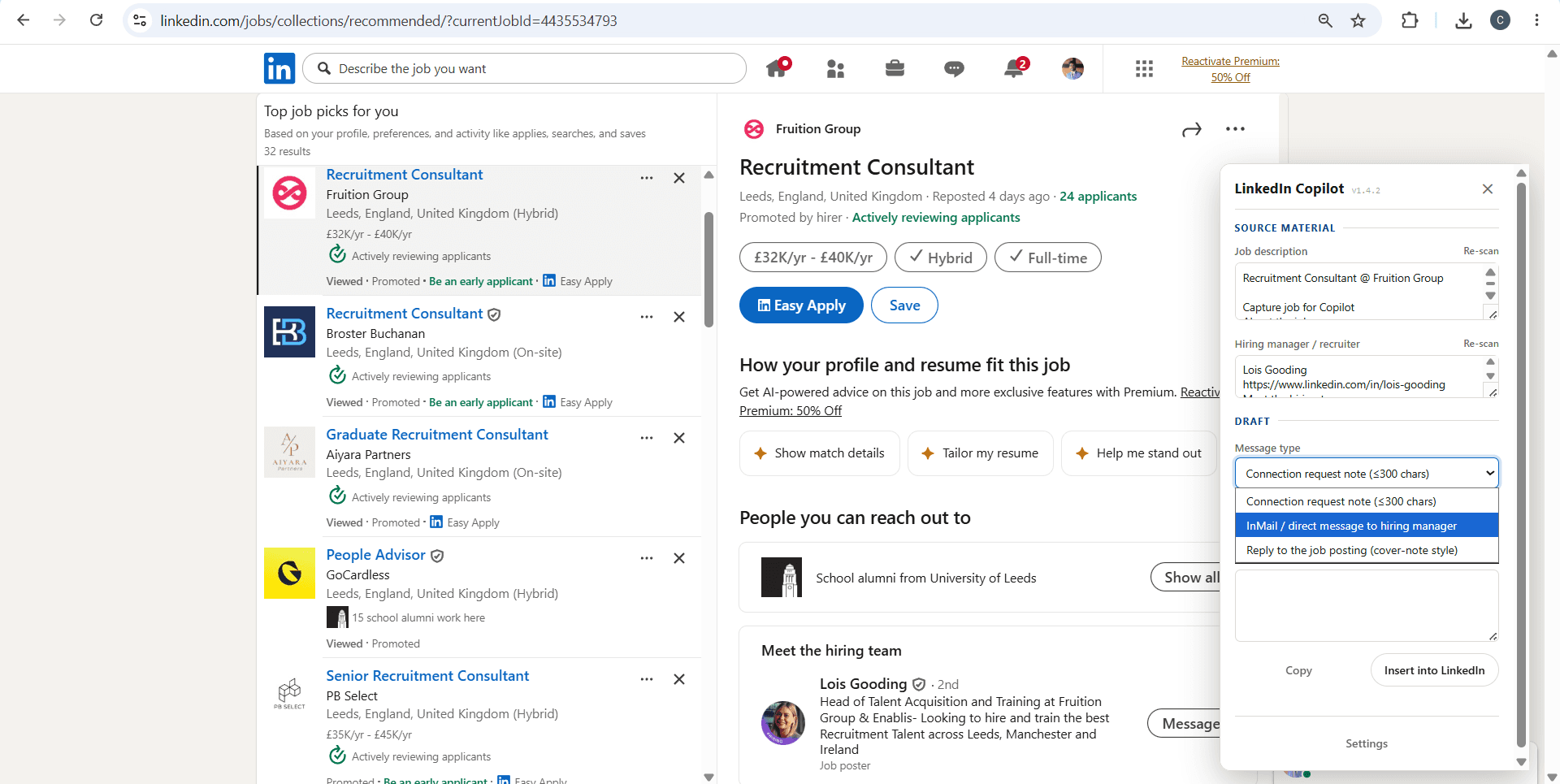Open the My Network icon
Viewport: 1560px width, 784px height.
pos(835,69)
